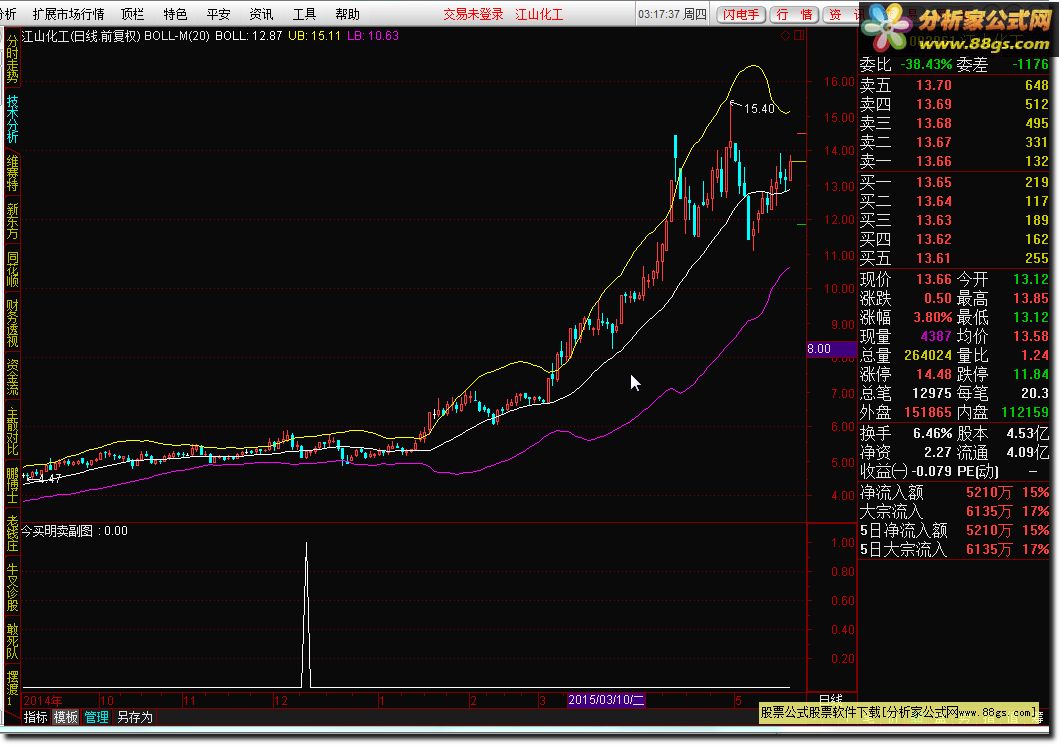Click the 8.00 price marker on price axis
This screenshot has height=745, width=1061.
831,349
